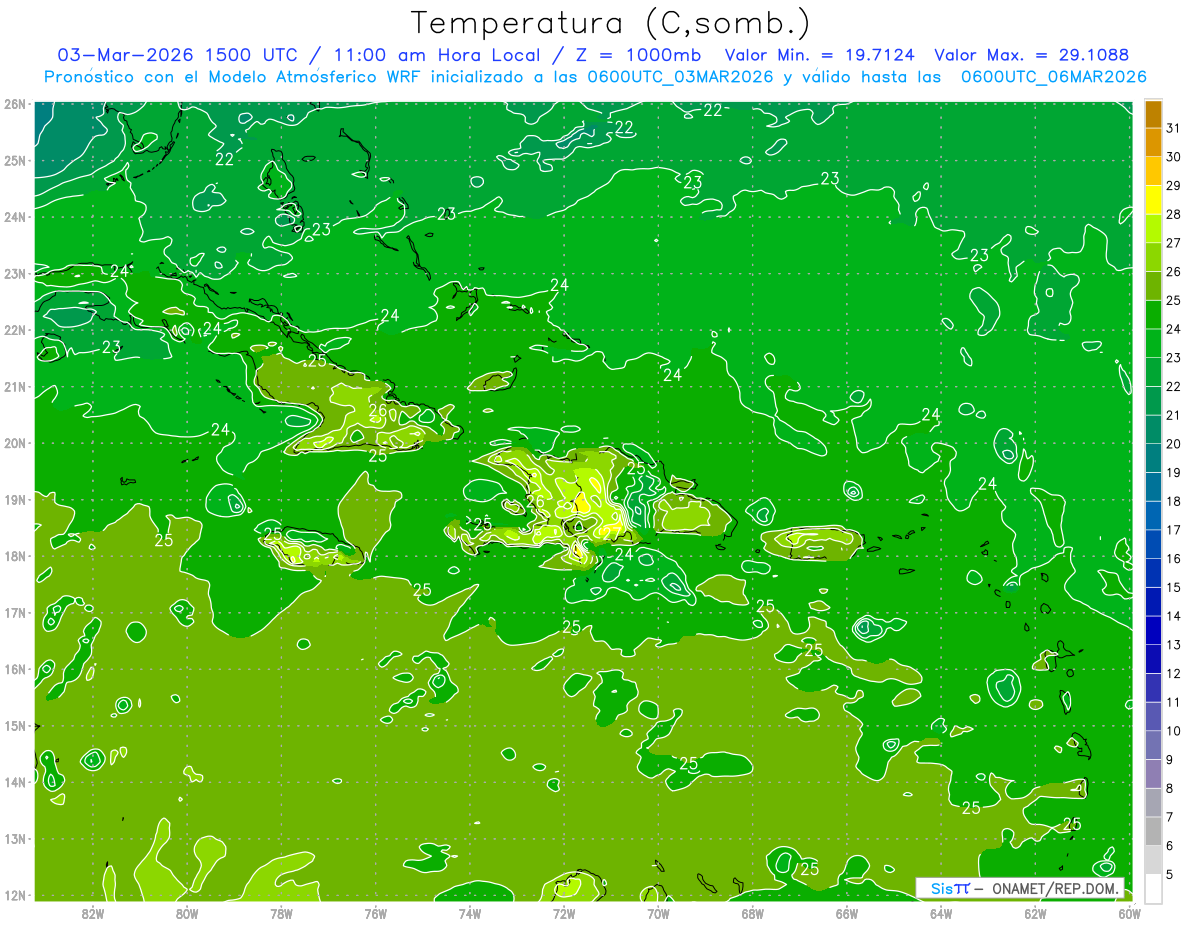The width and height of the screenshot is (1200, 927).
Task: Pick the dark orange swatch above 31
Action: pos(1153,114)
